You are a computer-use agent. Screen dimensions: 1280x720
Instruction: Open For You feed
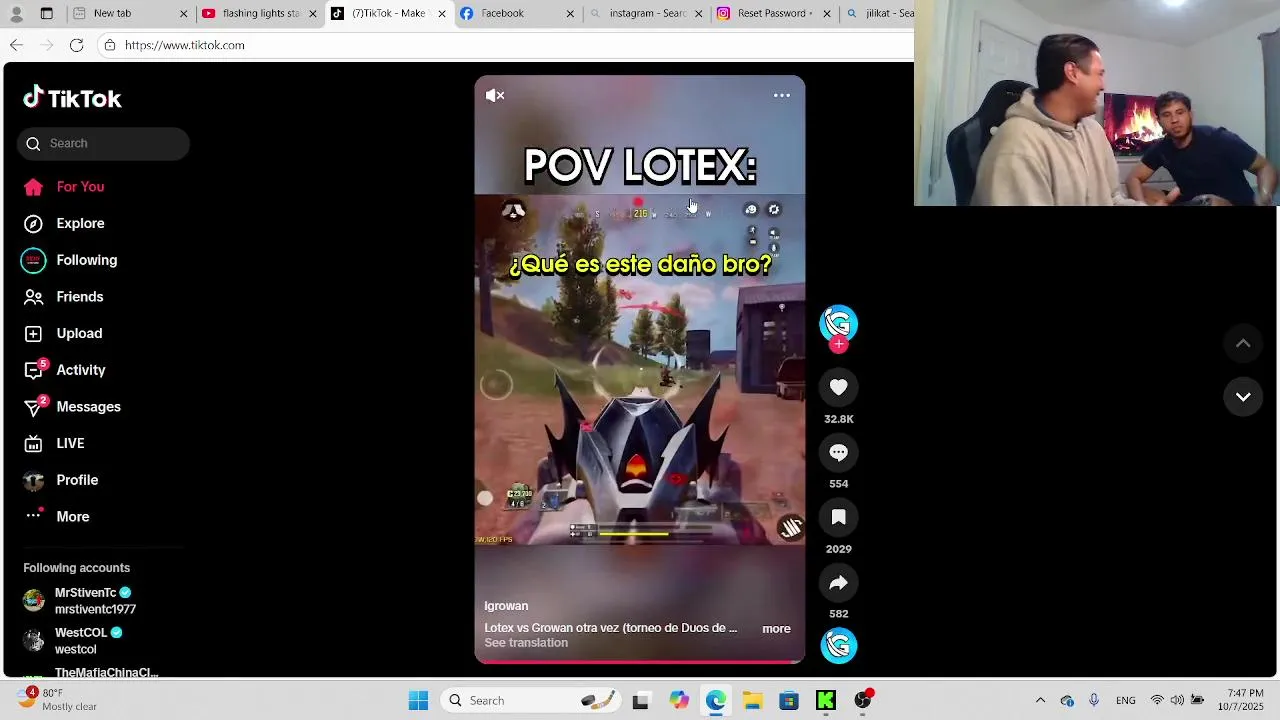pyautogui.click(x=80, y=187)
